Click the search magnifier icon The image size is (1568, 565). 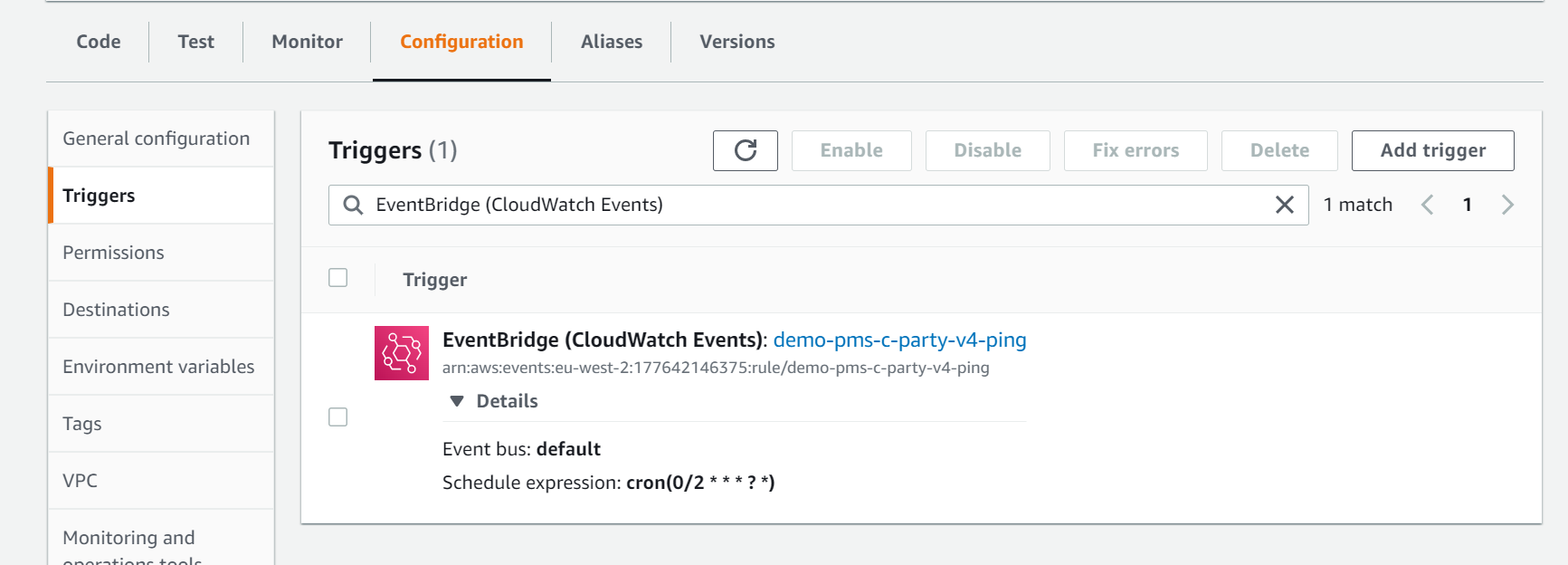point(353,206)
